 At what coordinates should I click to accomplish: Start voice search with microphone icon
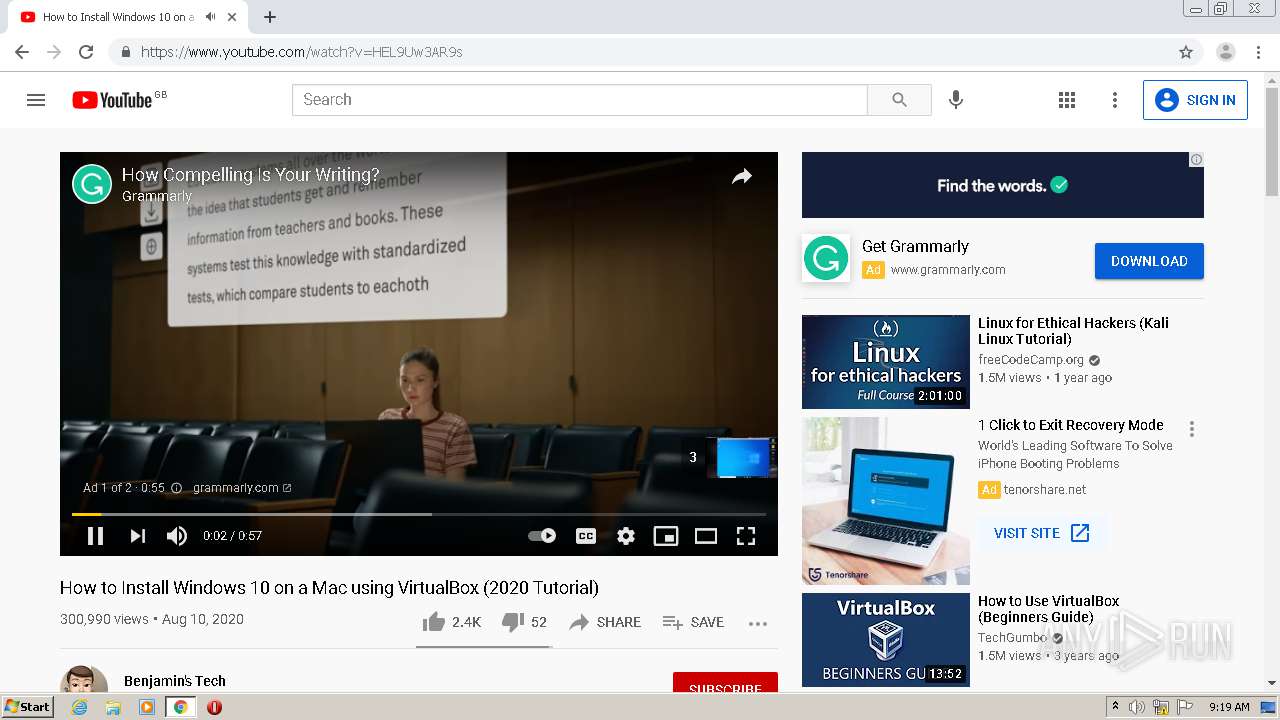pyautogui.click(x=956, y=100)
